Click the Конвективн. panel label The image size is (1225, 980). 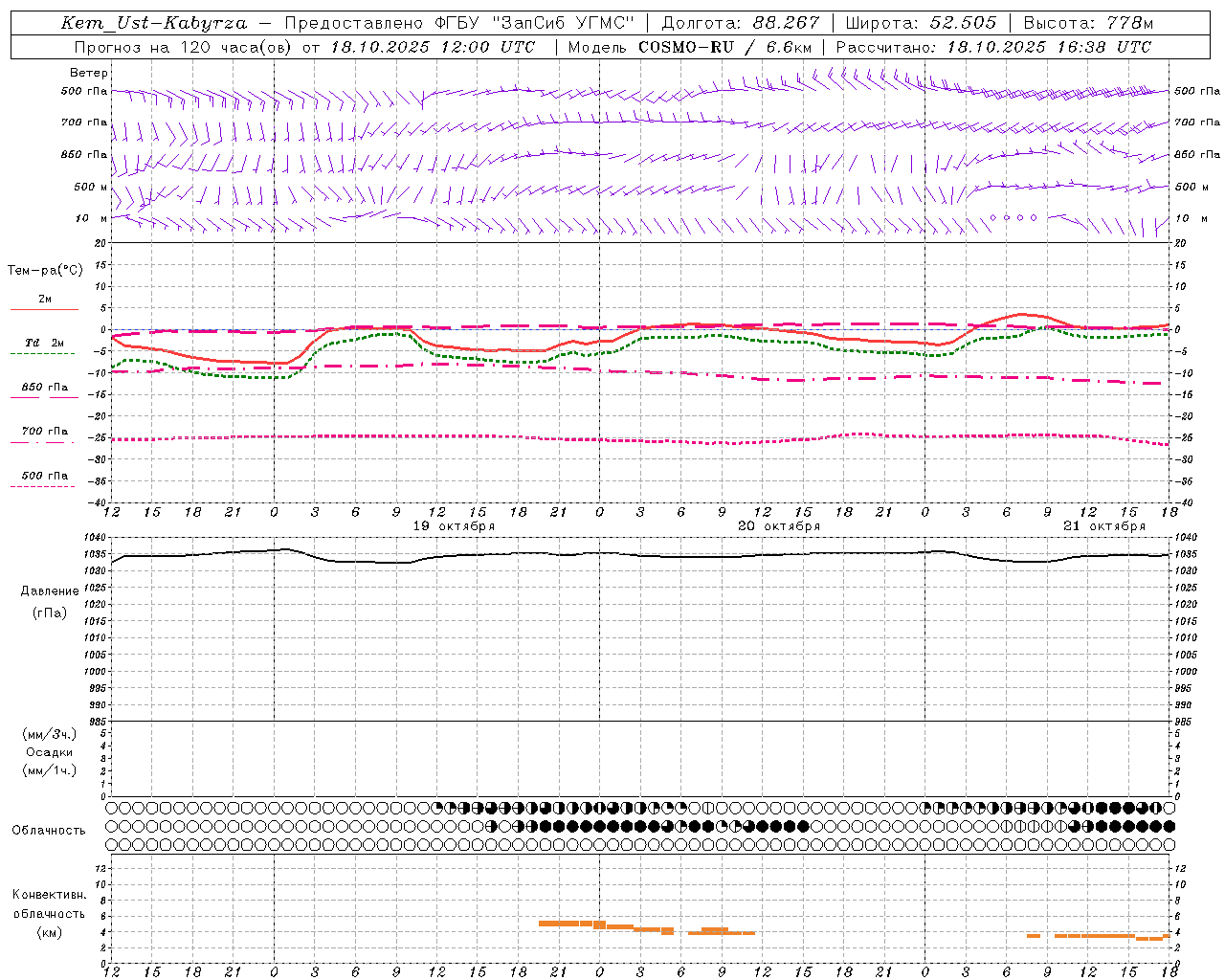(x=50, y=895)
